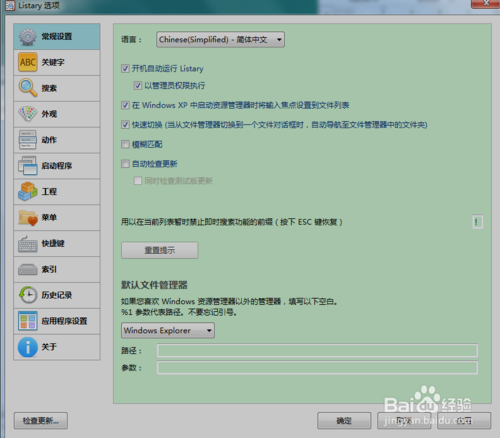Close the Listary 选项 window
500x438 pixels.
point(485,3)
